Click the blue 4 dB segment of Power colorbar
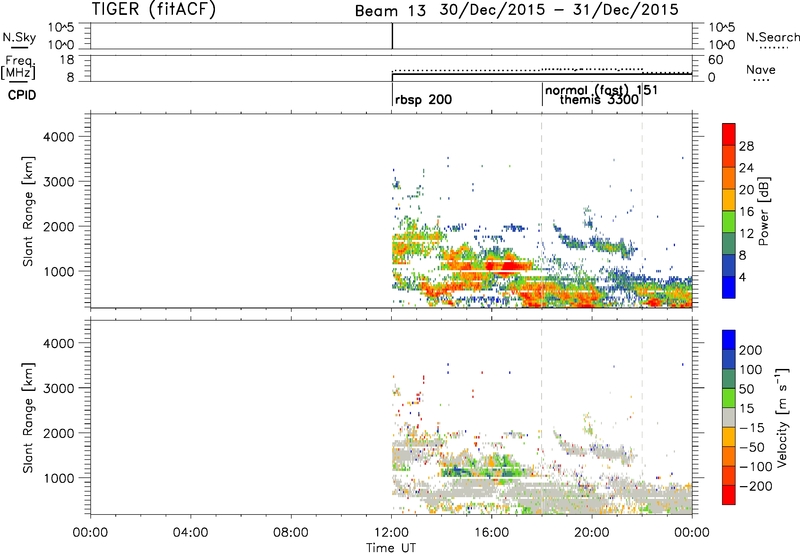 pos(729,287)
